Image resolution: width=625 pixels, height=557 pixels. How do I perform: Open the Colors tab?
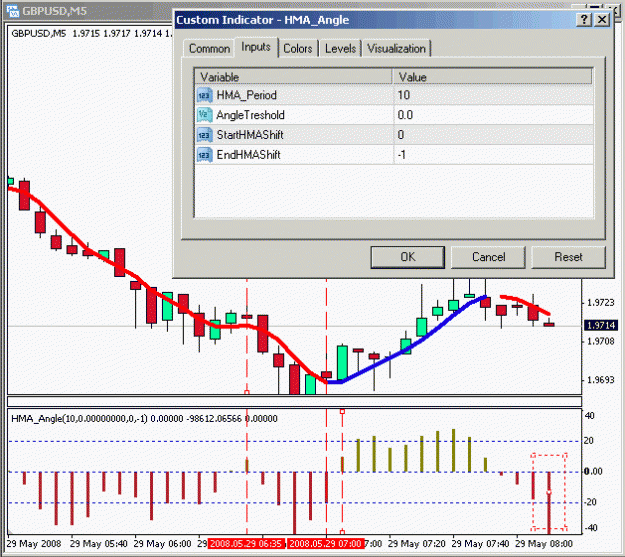pyautogui.click(x=298, y=49)
